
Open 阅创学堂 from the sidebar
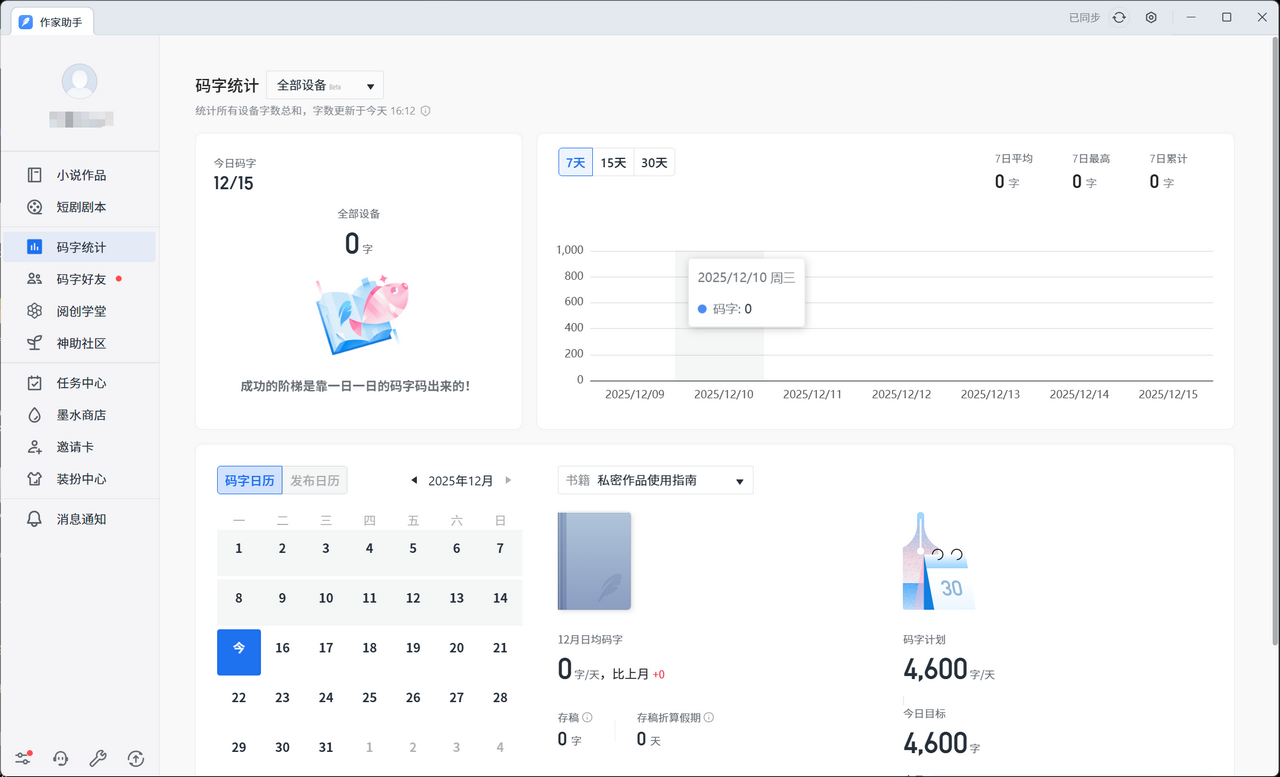pyautogui.click(x=80, y=310)
